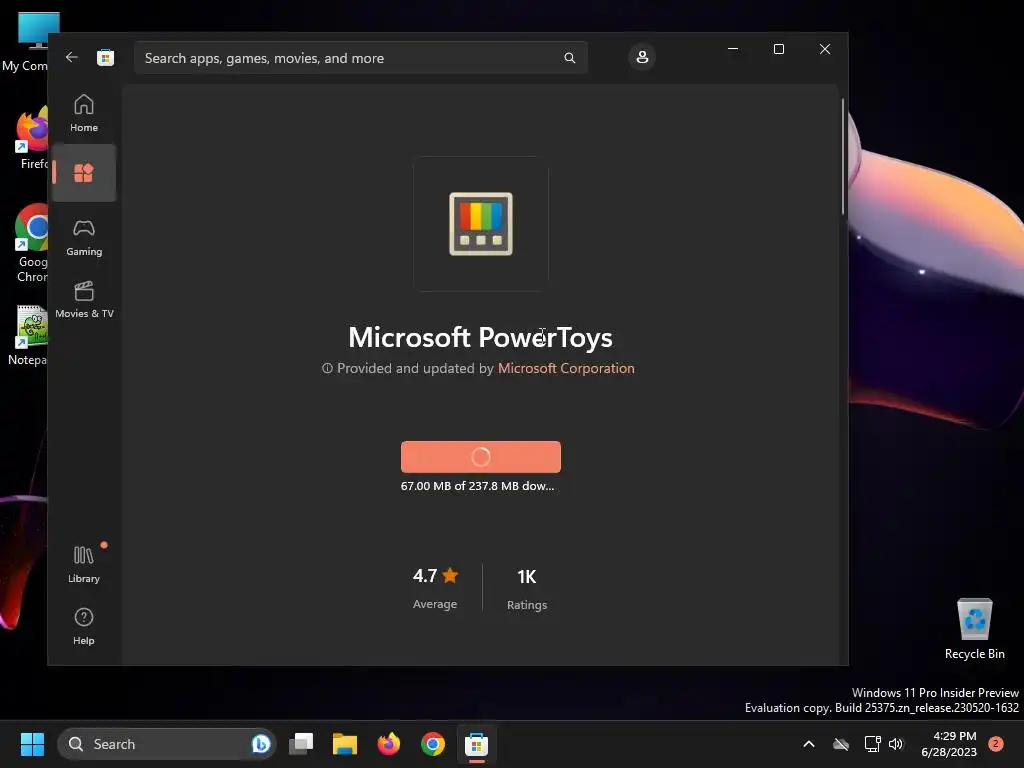
Task: Click the 4.7 Average rating
Action: (435, 588)
